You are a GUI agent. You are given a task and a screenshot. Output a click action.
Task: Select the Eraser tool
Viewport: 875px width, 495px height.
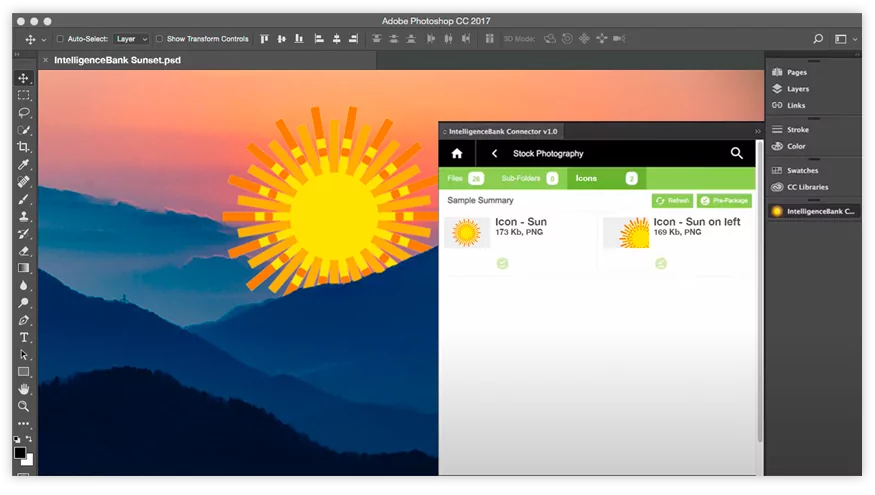(23, 251)
